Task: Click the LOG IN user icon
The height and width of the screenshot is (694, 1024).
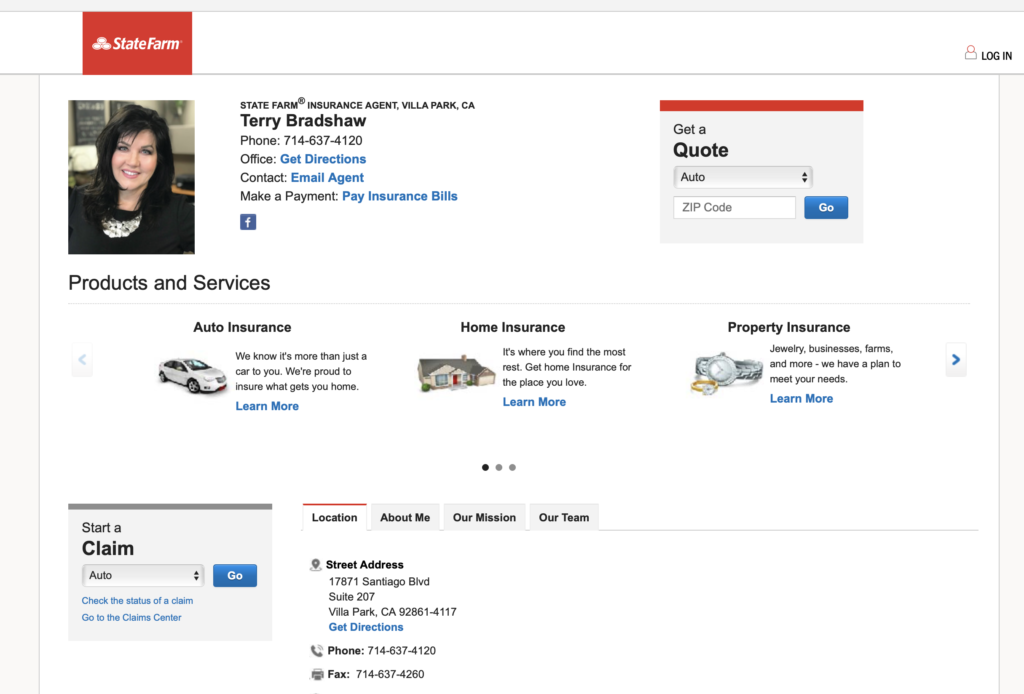Action: pyautogui.click(x=970, y=53)
